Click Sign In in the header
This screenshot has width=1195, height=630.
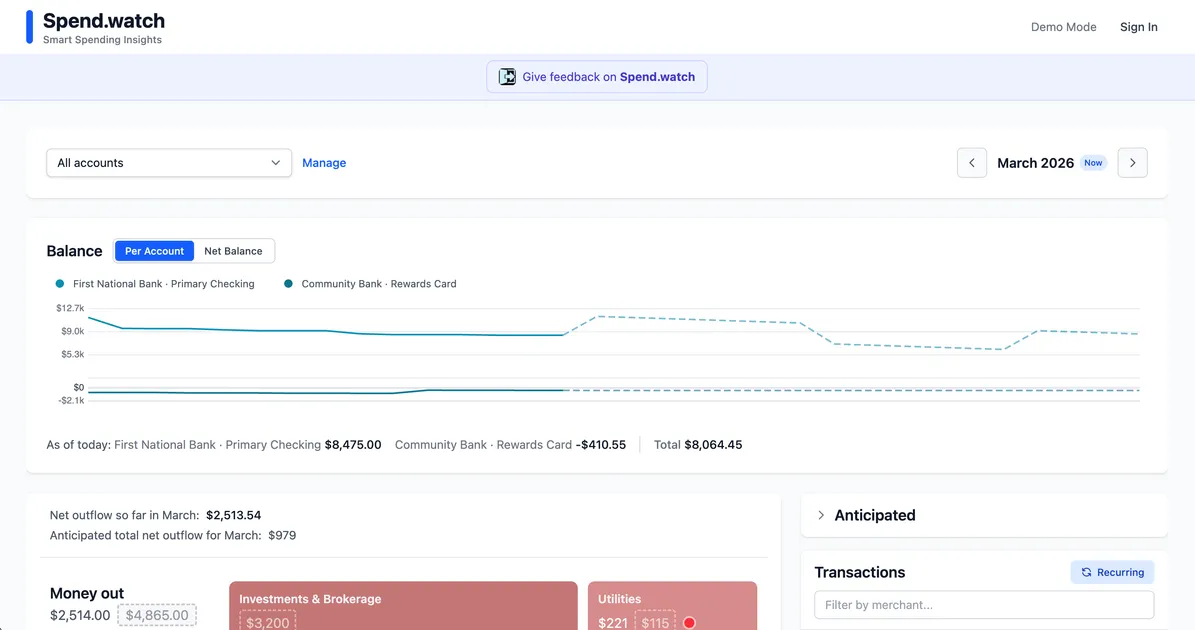coord(1138,27)
